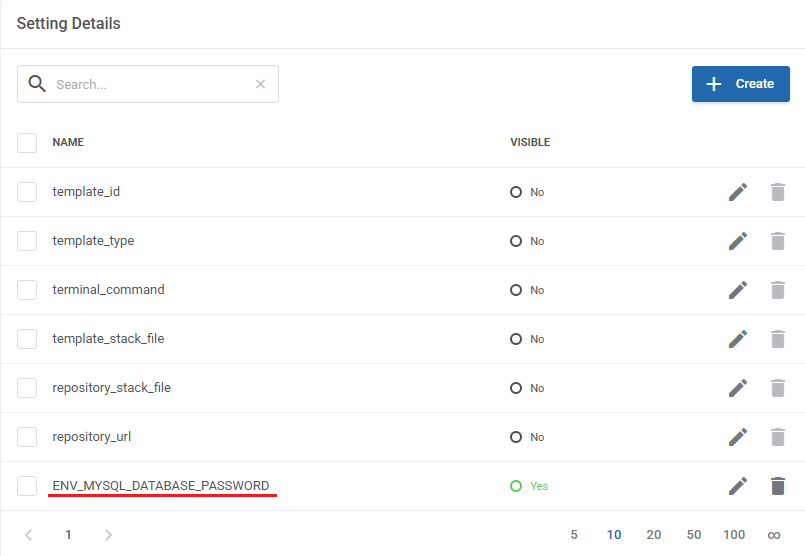The width and height of the screenshot is (805, 556).
Task: Edit the repository_url setting with the pencil icon
Action: pos(738,437)
